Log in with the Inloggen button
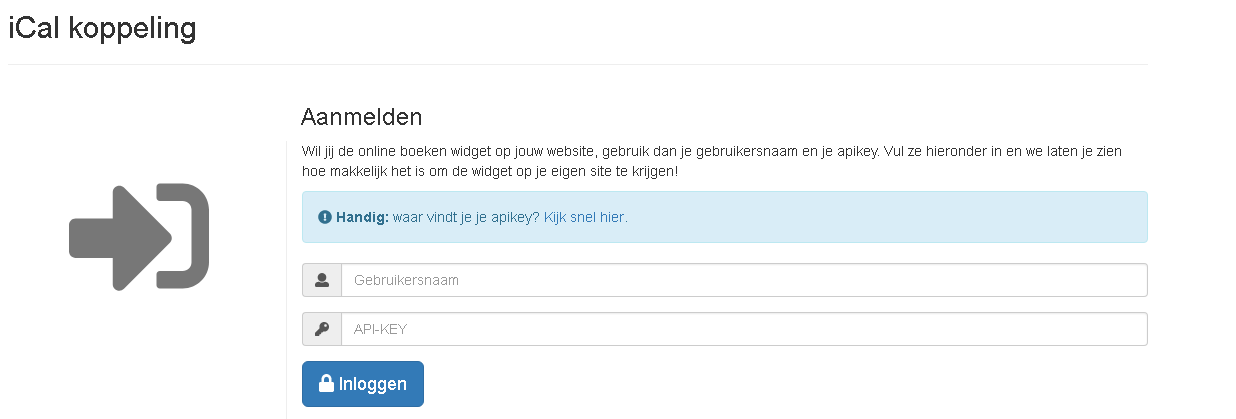 coord(363,384)
